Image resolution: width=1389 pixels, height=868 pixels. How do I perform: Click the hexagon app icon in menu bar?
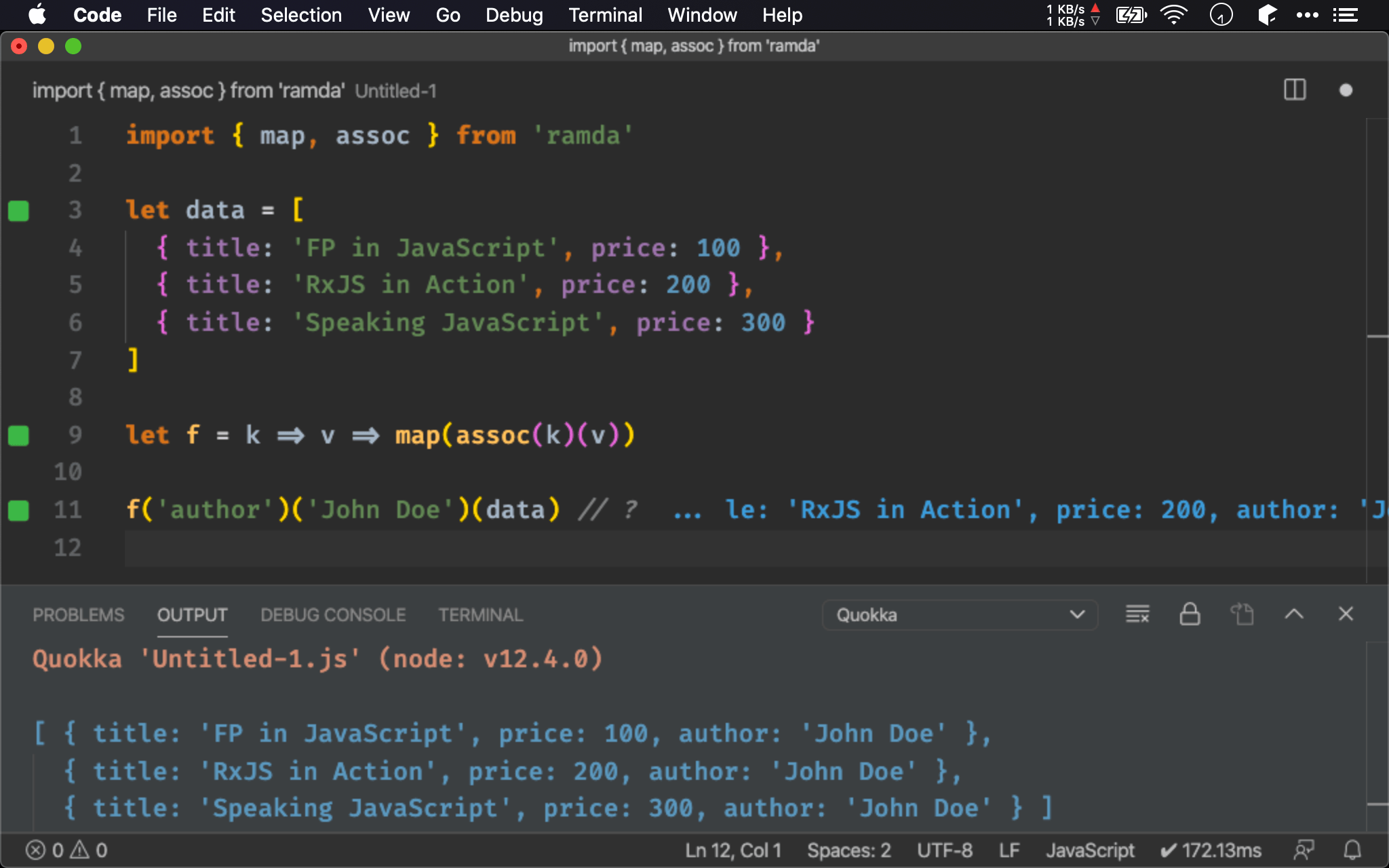(1266, 15)
